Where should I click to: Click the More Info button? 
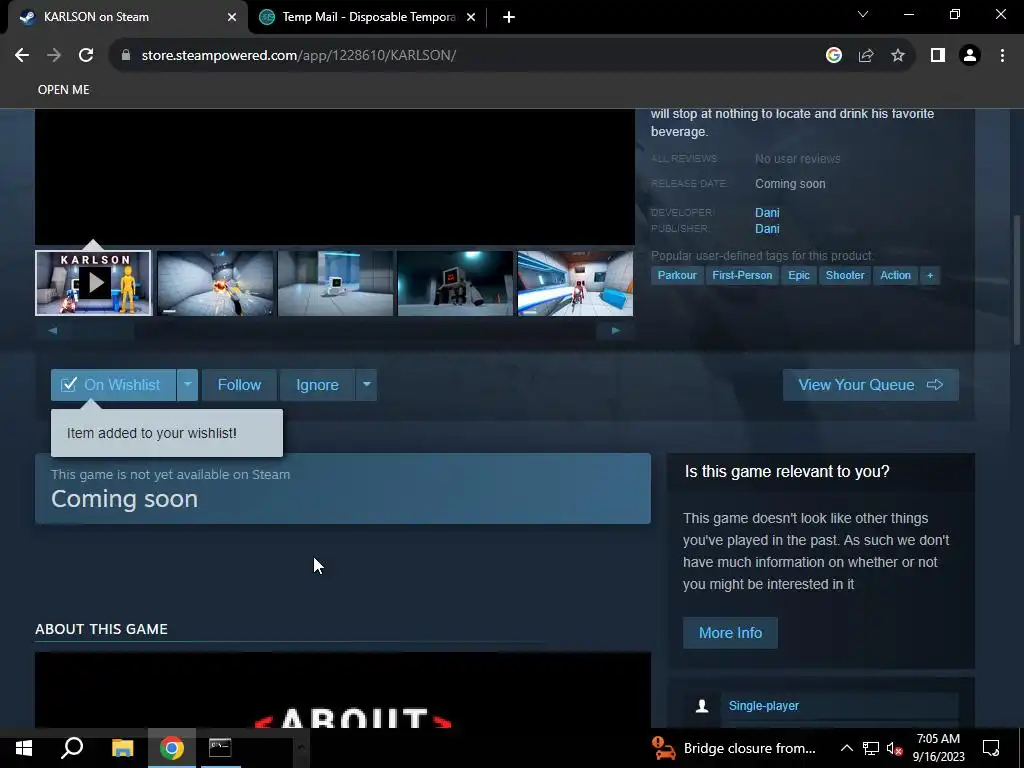[730, 633]
